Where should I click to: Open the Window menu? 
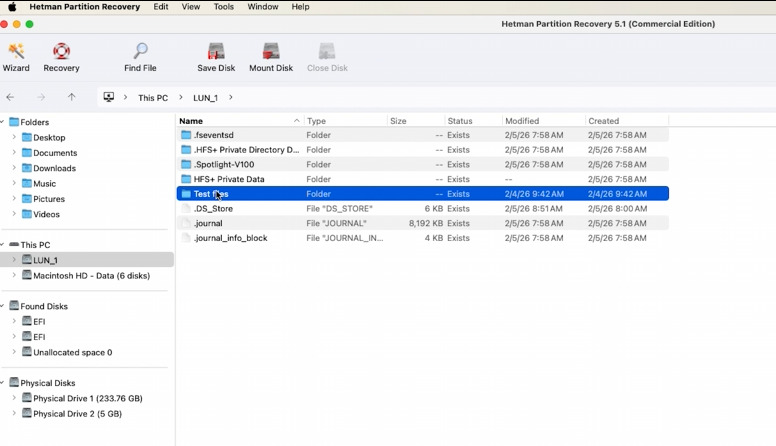pyautogui.click(x=263, y=7)
